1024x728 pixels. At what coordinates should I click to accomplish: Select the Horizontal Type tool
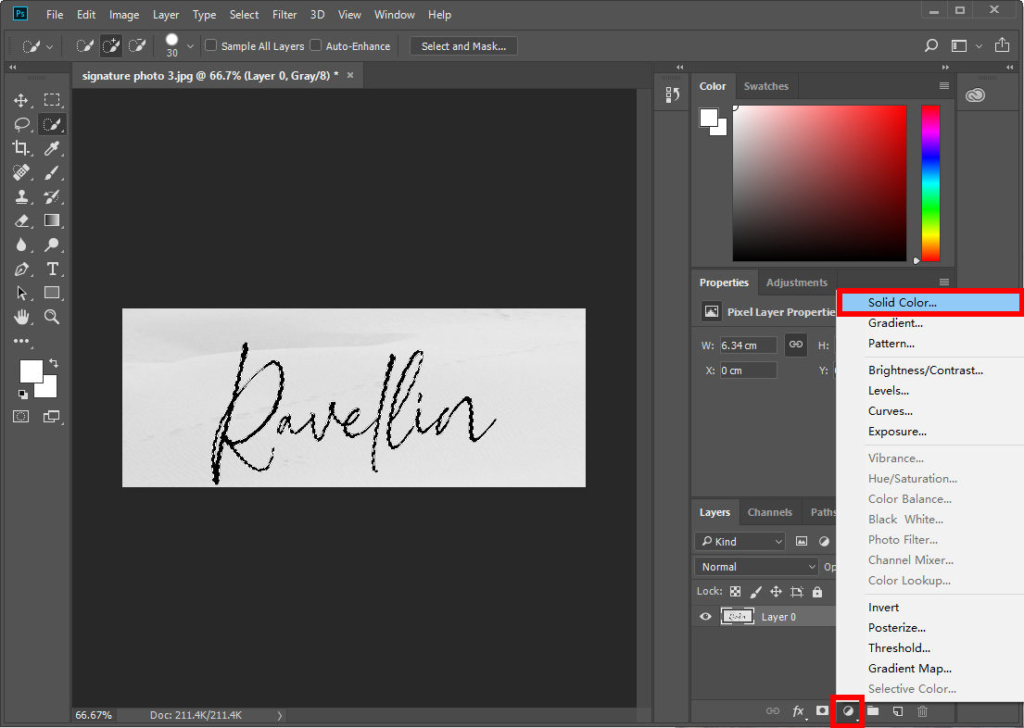(x=52, y=269)
